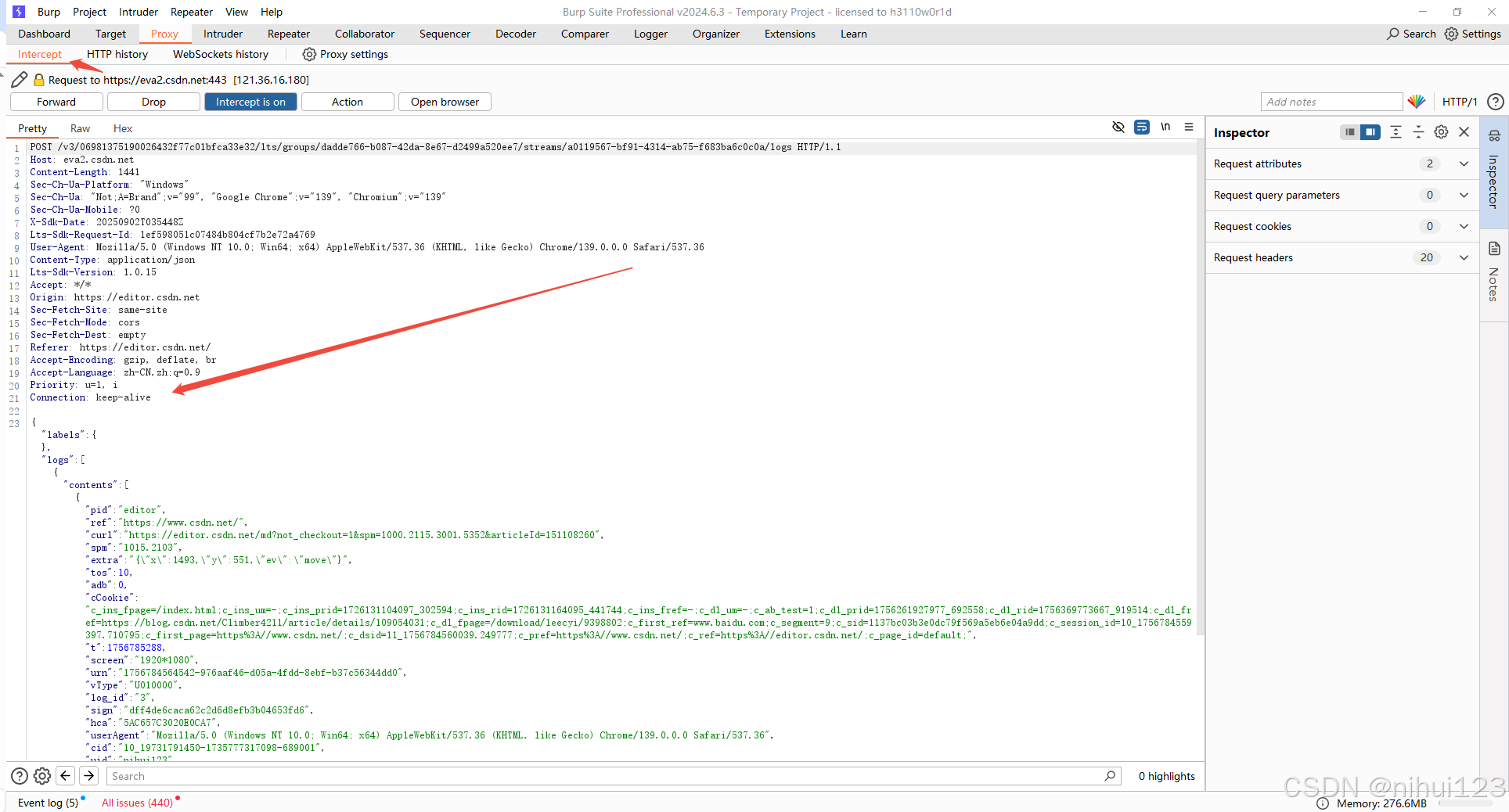
Task: Open the highlight color picker
Action: [1417, 102]
